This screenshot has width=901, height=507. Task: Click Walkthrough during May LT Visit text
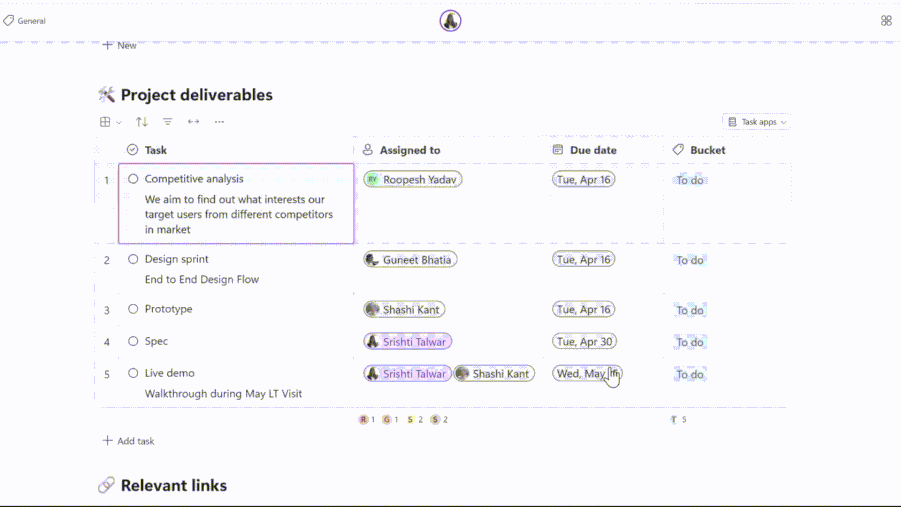point(224,394)
